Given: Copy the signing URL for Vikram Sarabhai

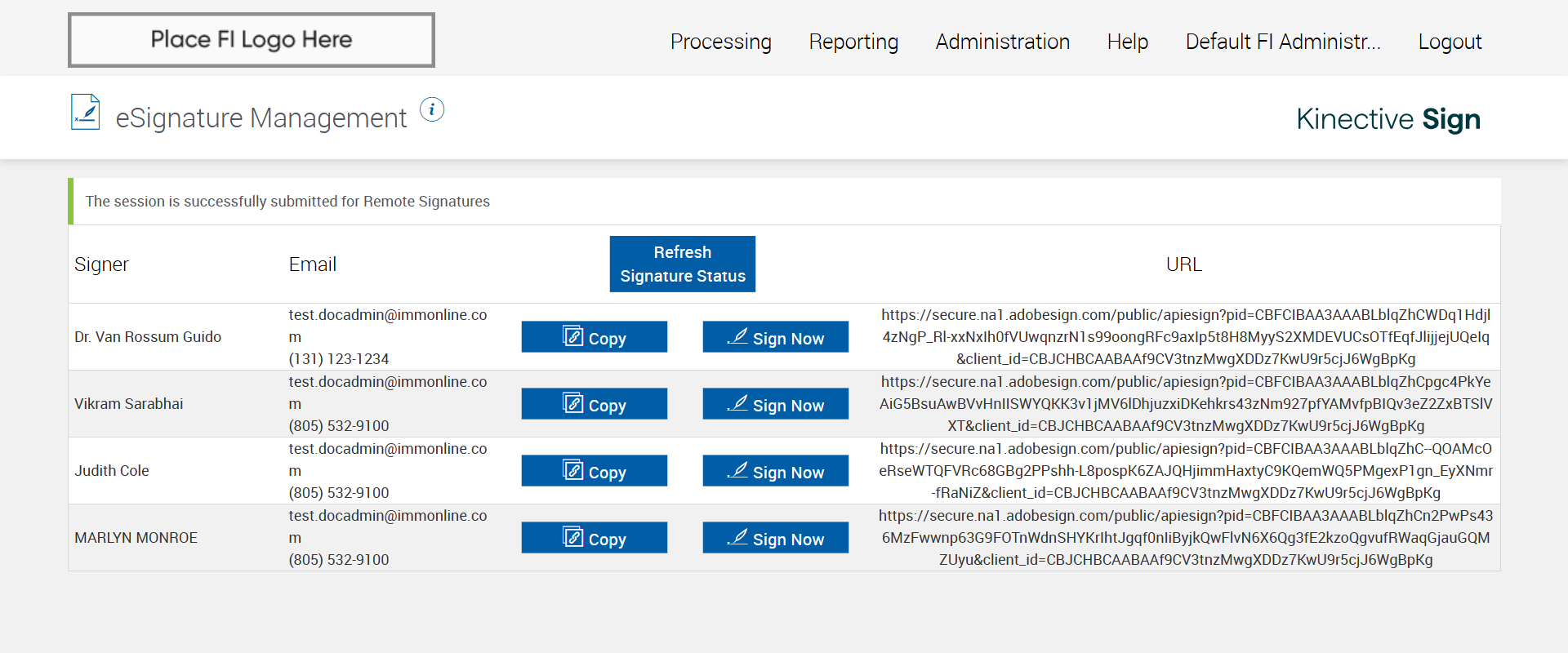Looking at the screenshot, I should (x=594, y=404).
